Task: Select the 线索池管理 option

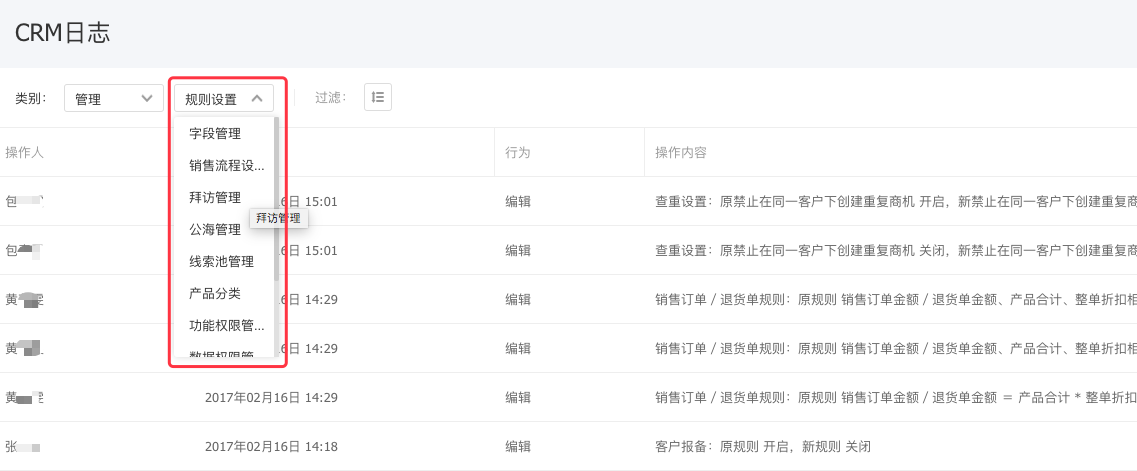Action: tap(221, 261)
